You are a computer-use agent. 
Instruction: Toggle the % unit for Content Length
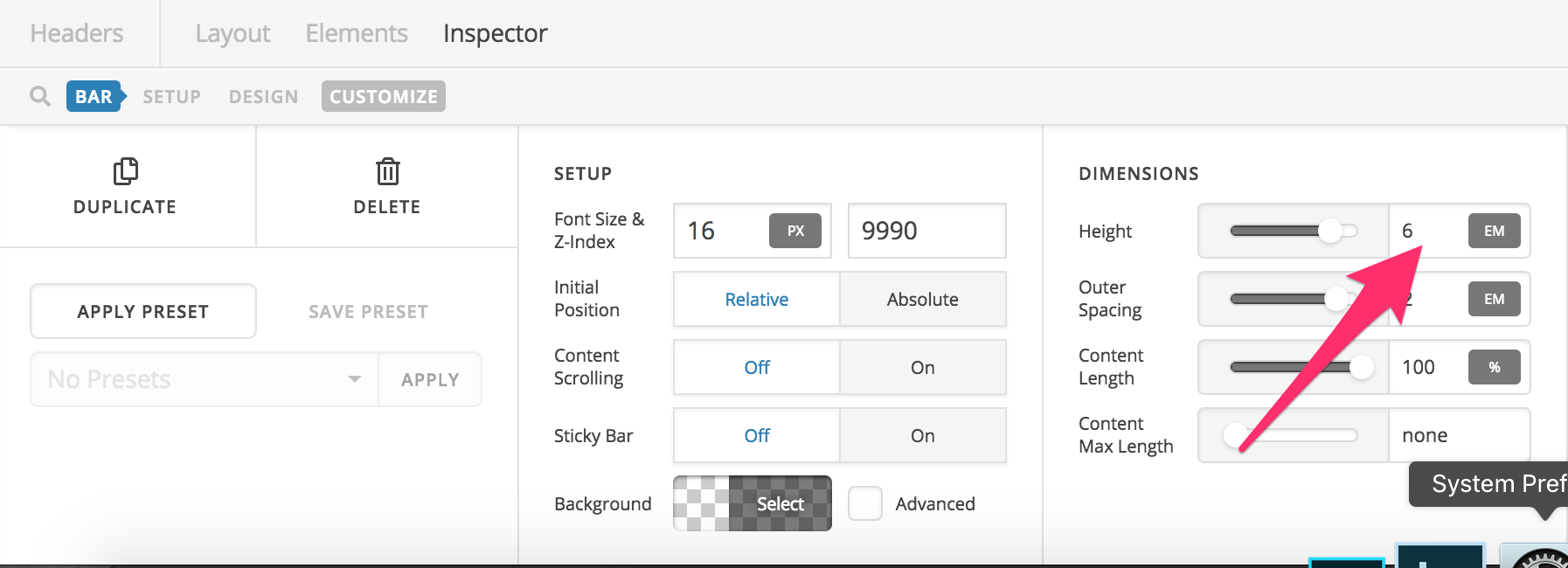(x=1494, y=367)
